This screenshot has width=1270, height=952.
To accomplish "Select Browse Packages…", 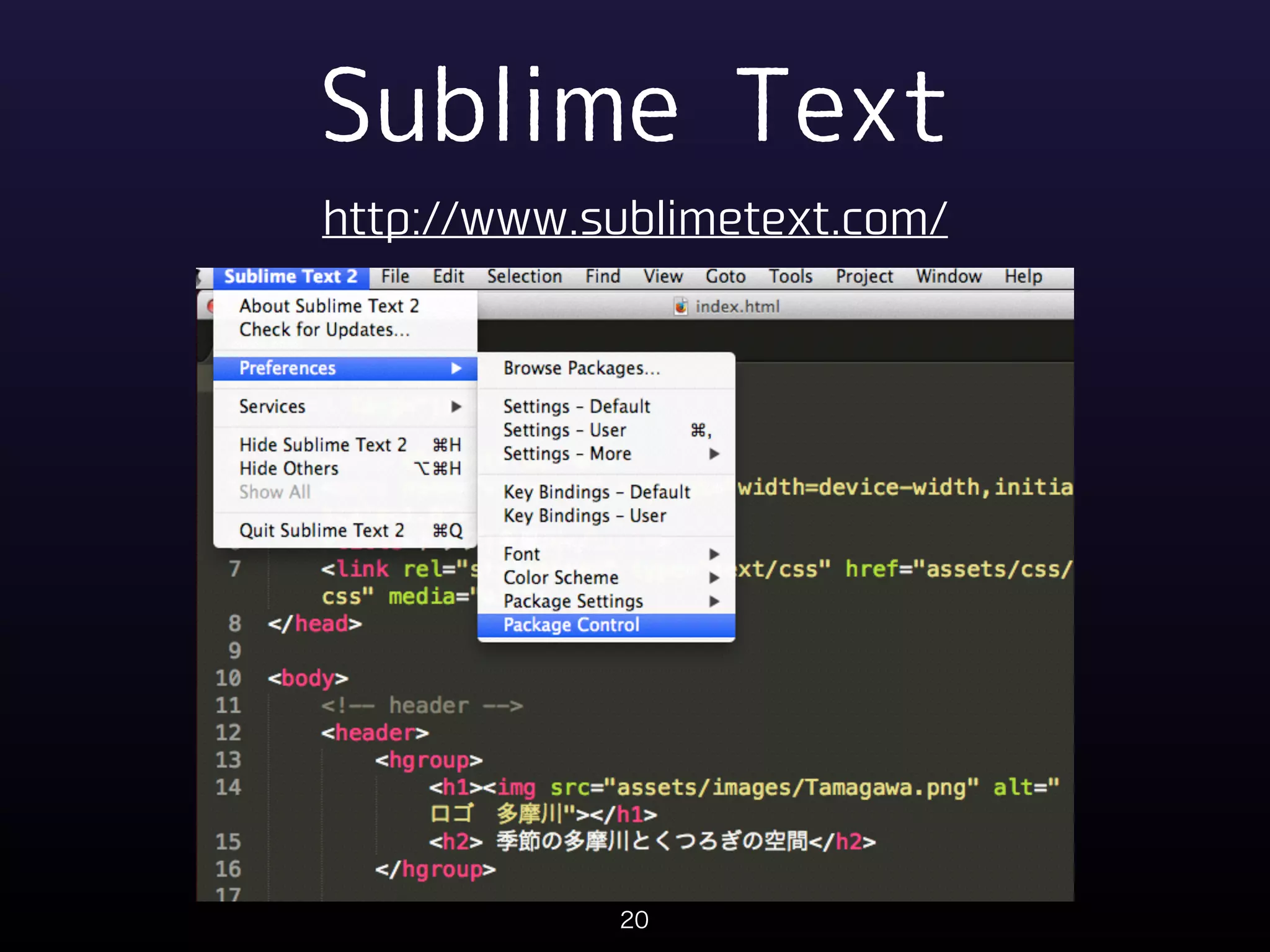I will click(606, 368).
